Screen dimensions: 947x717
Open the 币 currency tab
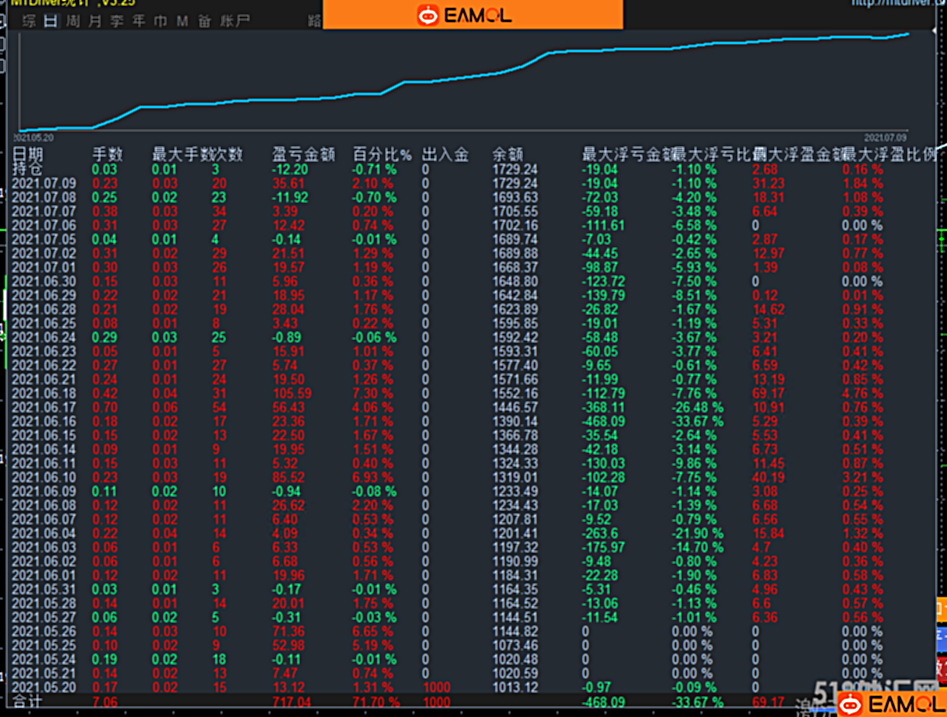pos(161,22)
